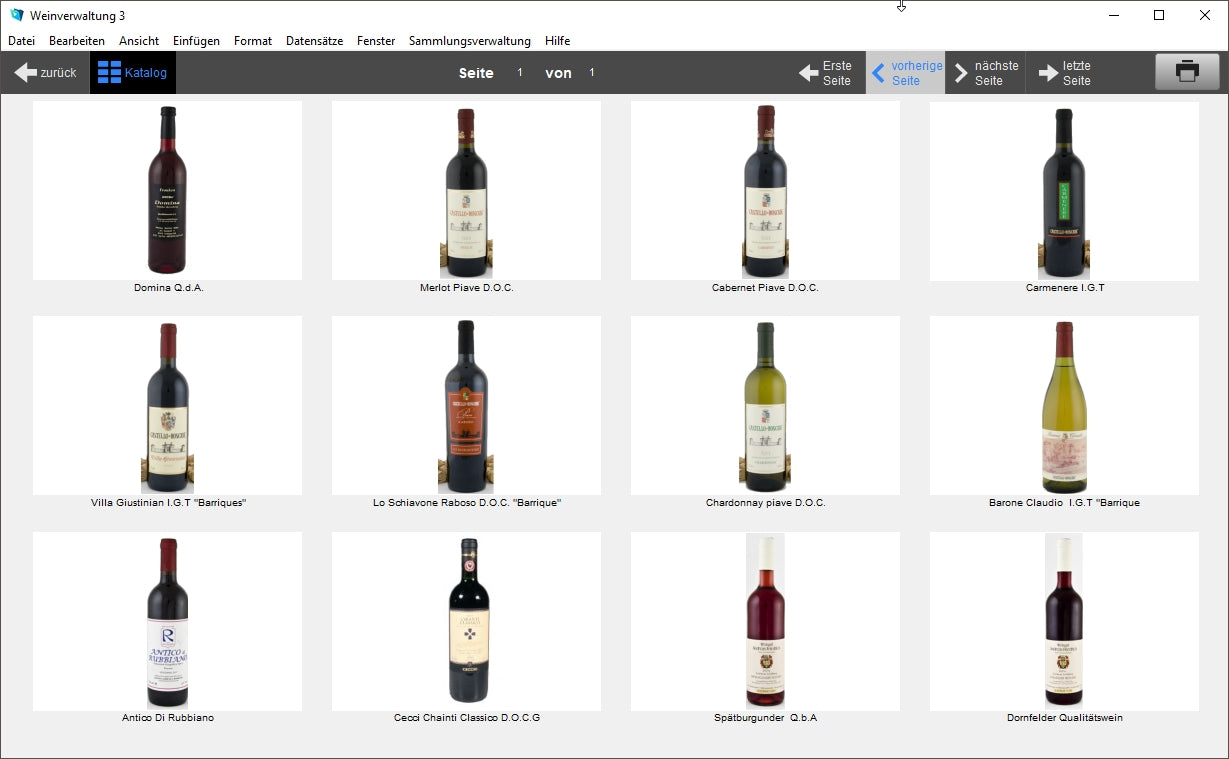
Task: Open the Carmenere I.G.T wine image
Action: click(x=1064, y=190)
